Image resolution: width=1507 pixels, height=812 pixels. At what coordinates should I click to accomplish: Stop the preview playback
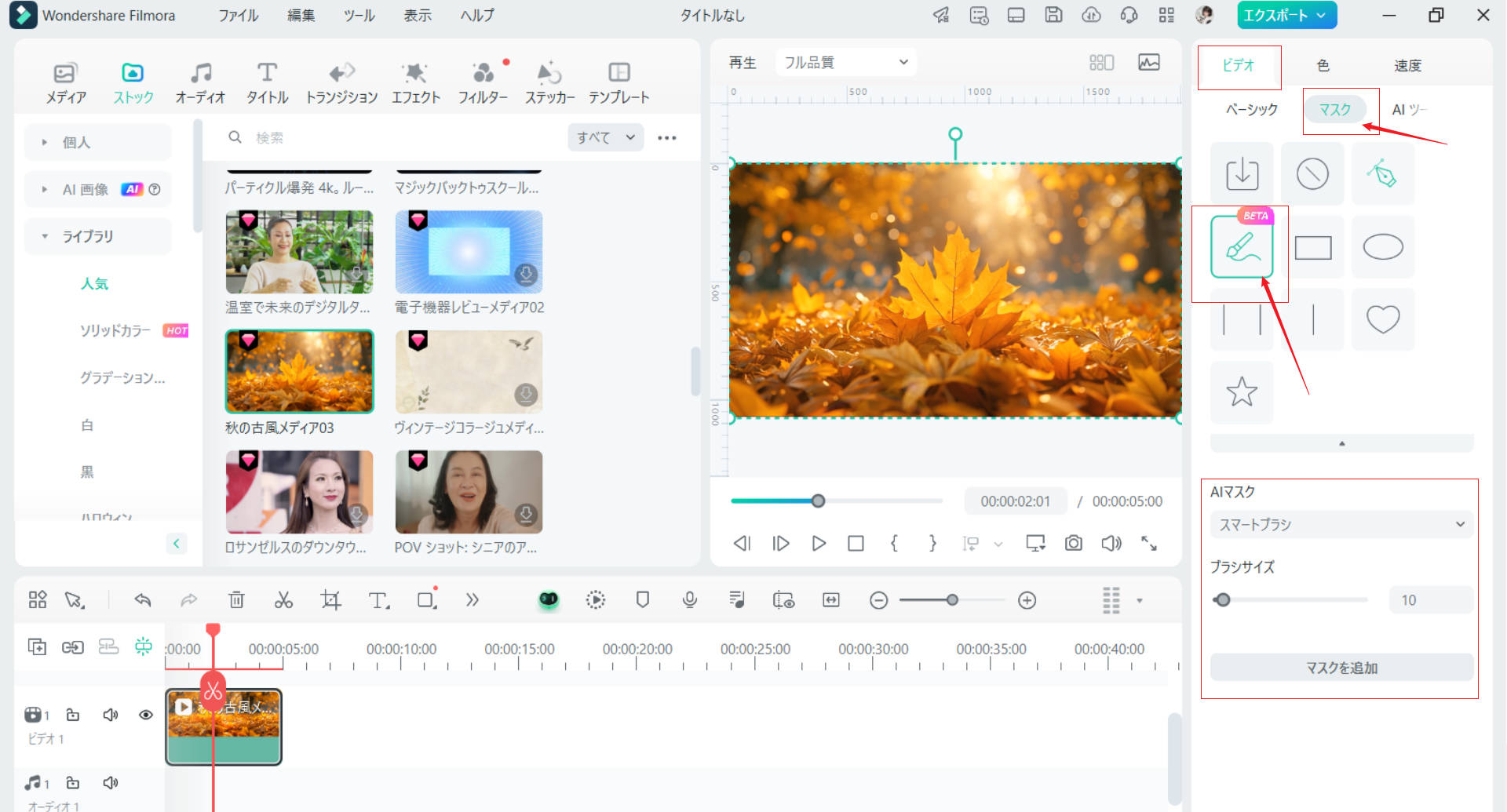(x=856, y=543)
